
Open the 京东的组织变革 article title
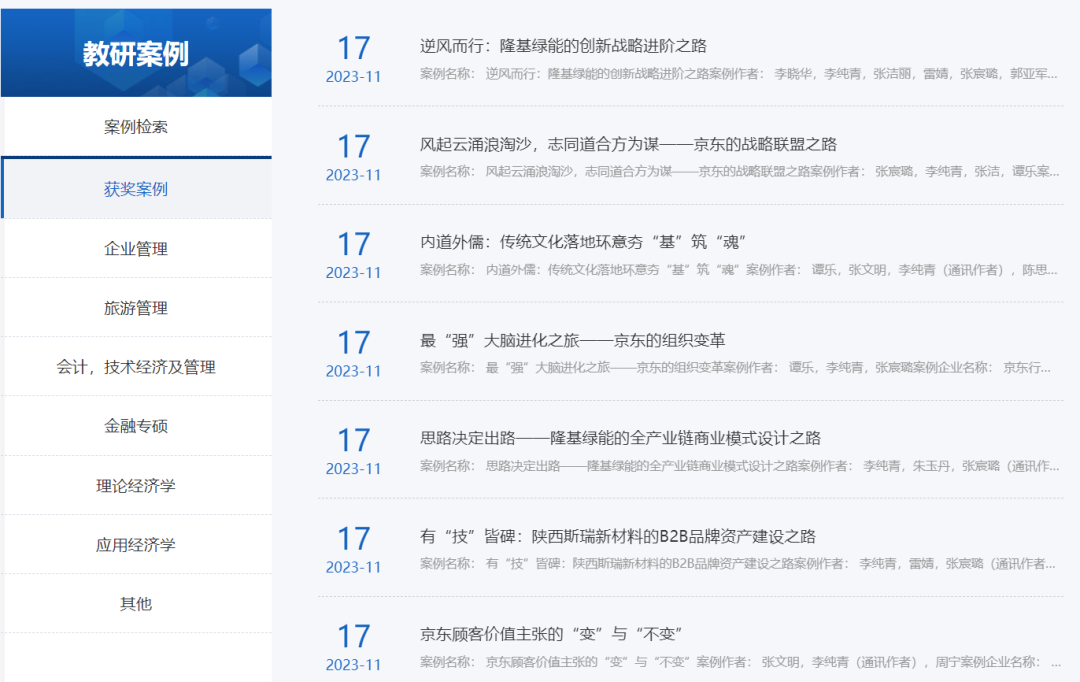(x=572, y=341)
